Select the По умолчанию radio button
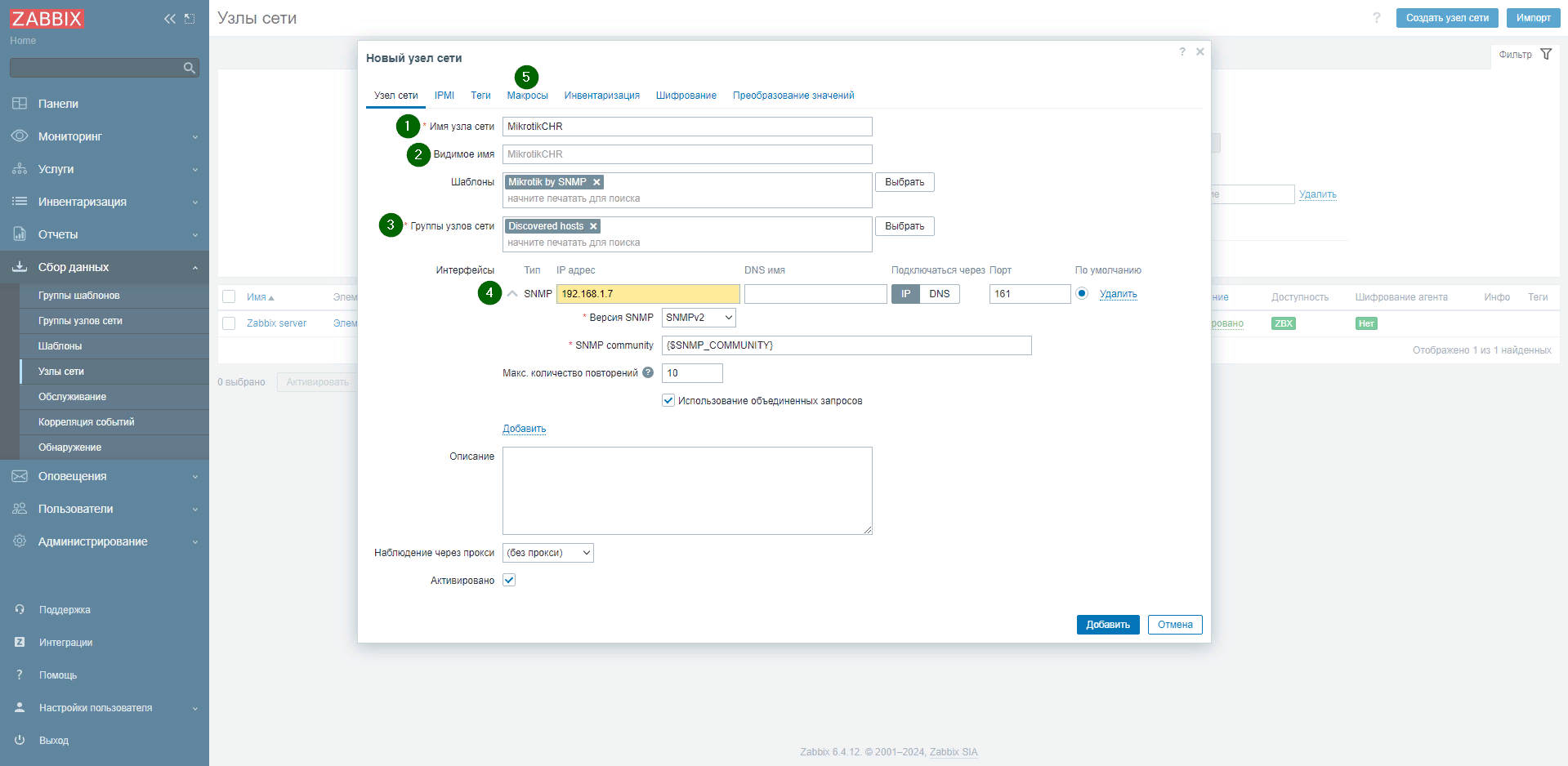The height and width of the screenshot is (766, 1568). (1082, 293)
